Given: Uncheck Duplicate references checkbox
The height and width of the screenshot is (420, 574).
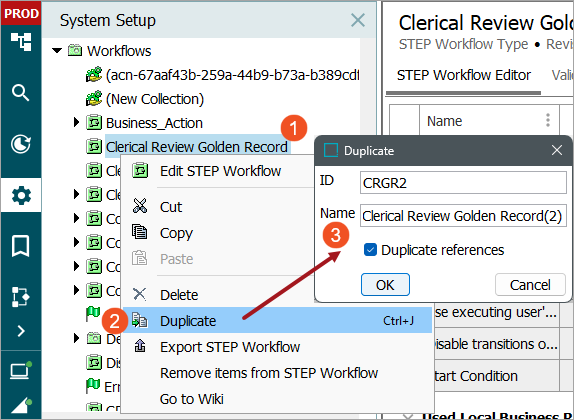Looking at the screenshot, I should pyautogui.click(x=370, y=250).
